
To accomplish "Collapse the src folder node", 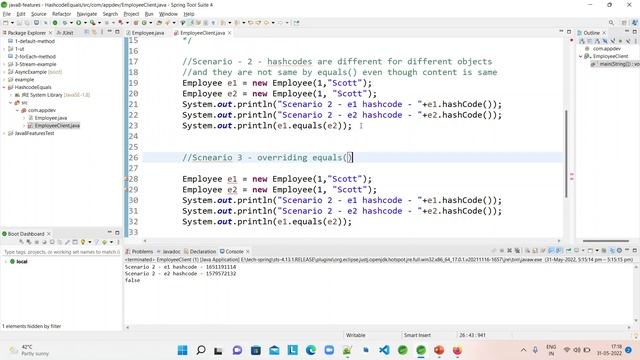I will point(11,102).
